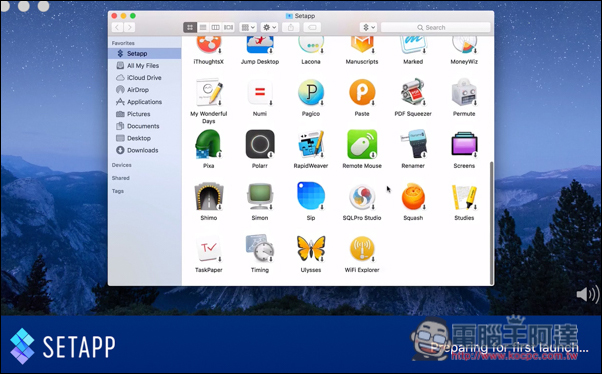
Task: Select the Permute app icon
Action: point(464,93)
